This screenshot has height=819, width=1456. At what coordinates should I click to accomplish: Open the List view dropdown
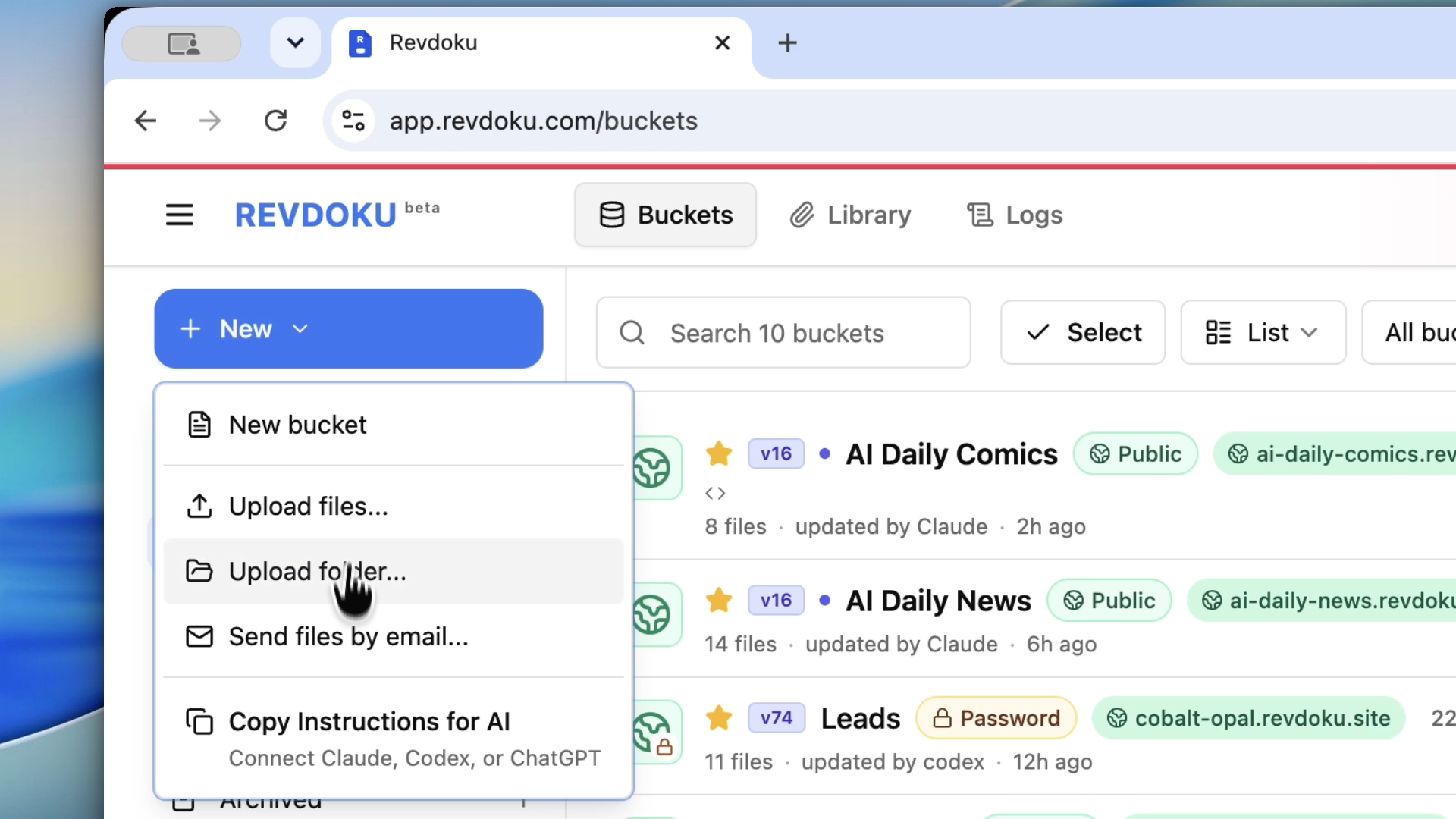[1263, 332]
